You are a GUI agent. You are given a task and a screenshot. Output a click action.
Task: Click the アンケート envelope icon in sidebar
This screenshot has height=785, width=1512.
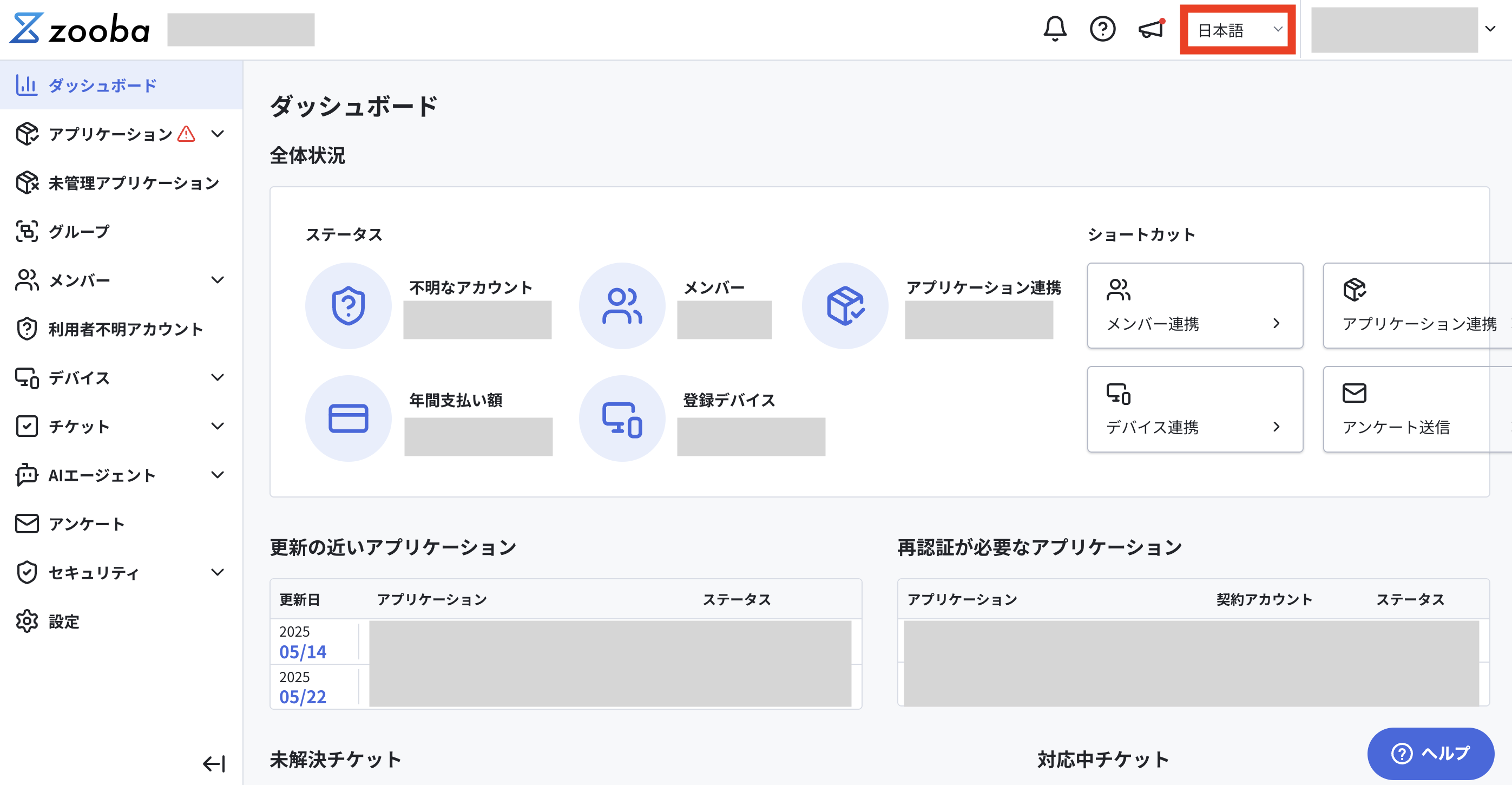[x=27, y=524]
